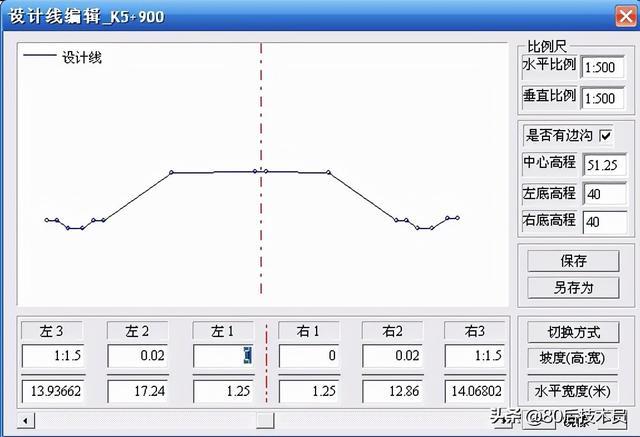
Task: Select width field 14.06802 under 右3
Action: (x=475, y=391)
